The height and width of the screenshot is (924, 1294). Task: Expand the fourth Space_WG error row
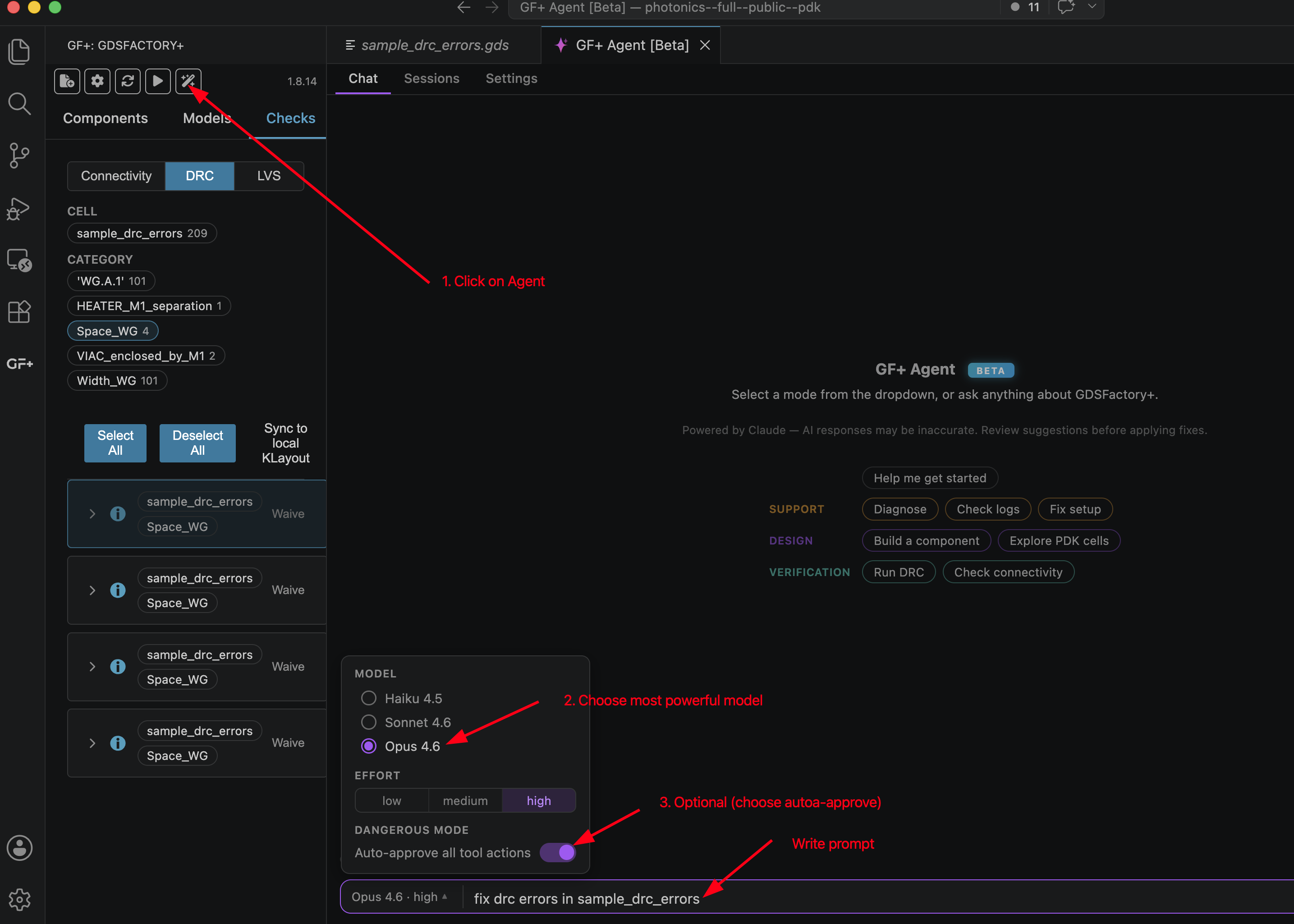[92, 742]
